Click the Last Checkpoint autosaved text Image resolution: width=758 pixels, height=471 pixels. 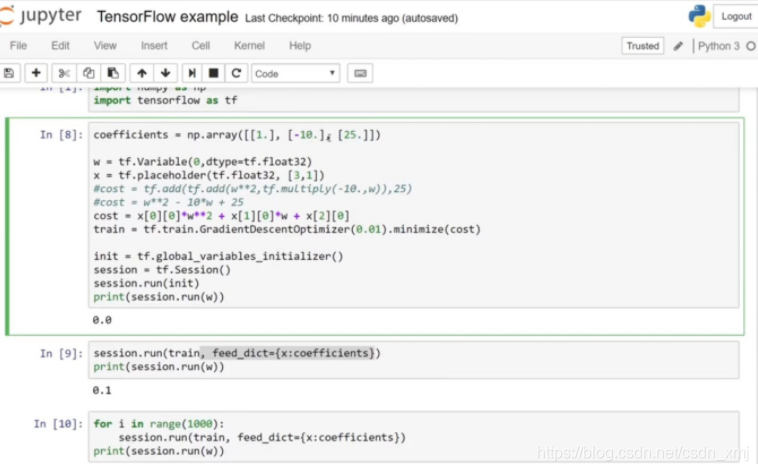351,18
